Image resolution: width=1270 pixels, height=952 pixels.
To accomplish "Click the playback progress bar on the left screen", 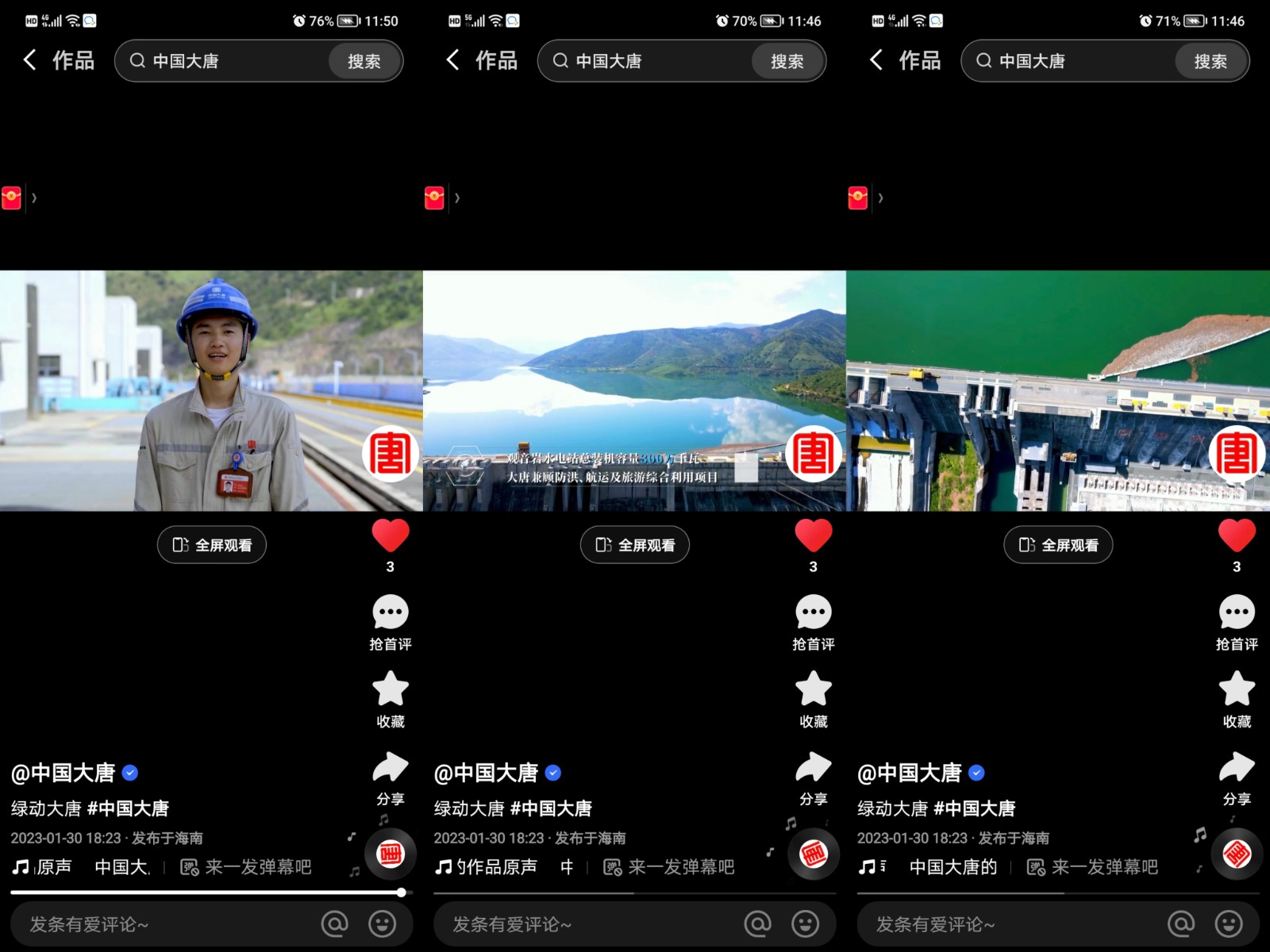I will click(206, 892).
